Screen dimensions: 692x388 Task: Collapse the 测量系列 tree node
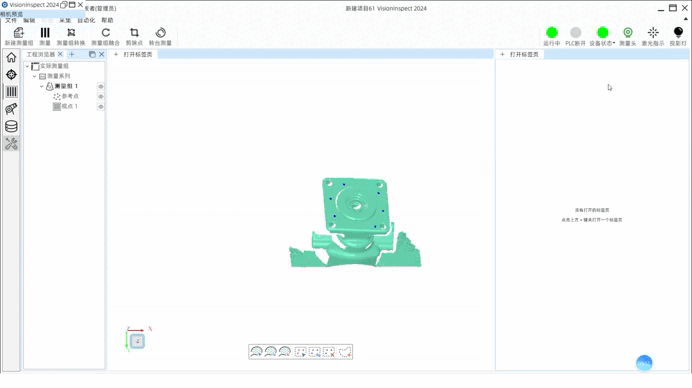[34, 76]
